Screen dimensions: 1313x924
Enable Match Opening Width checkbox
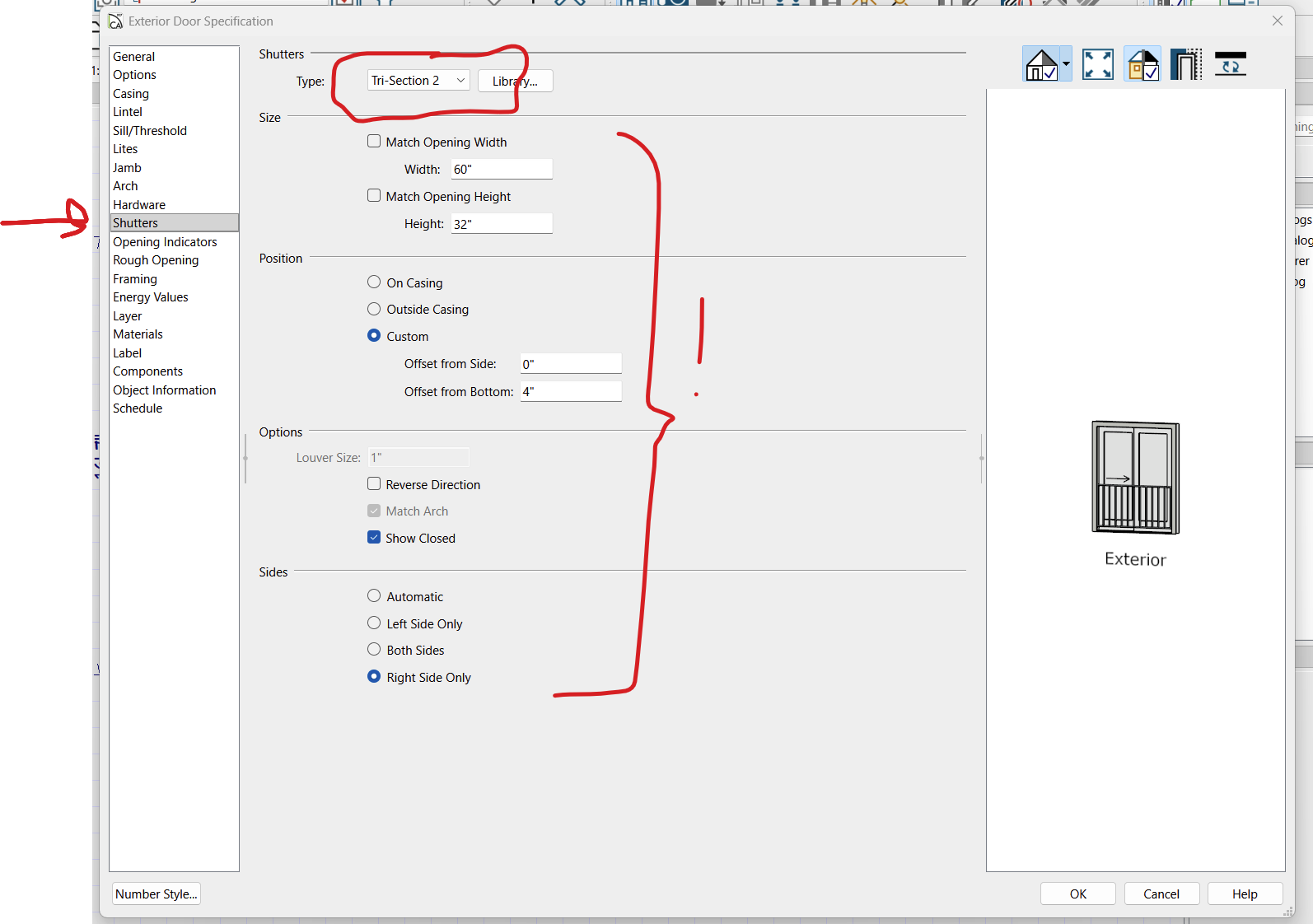374,142
